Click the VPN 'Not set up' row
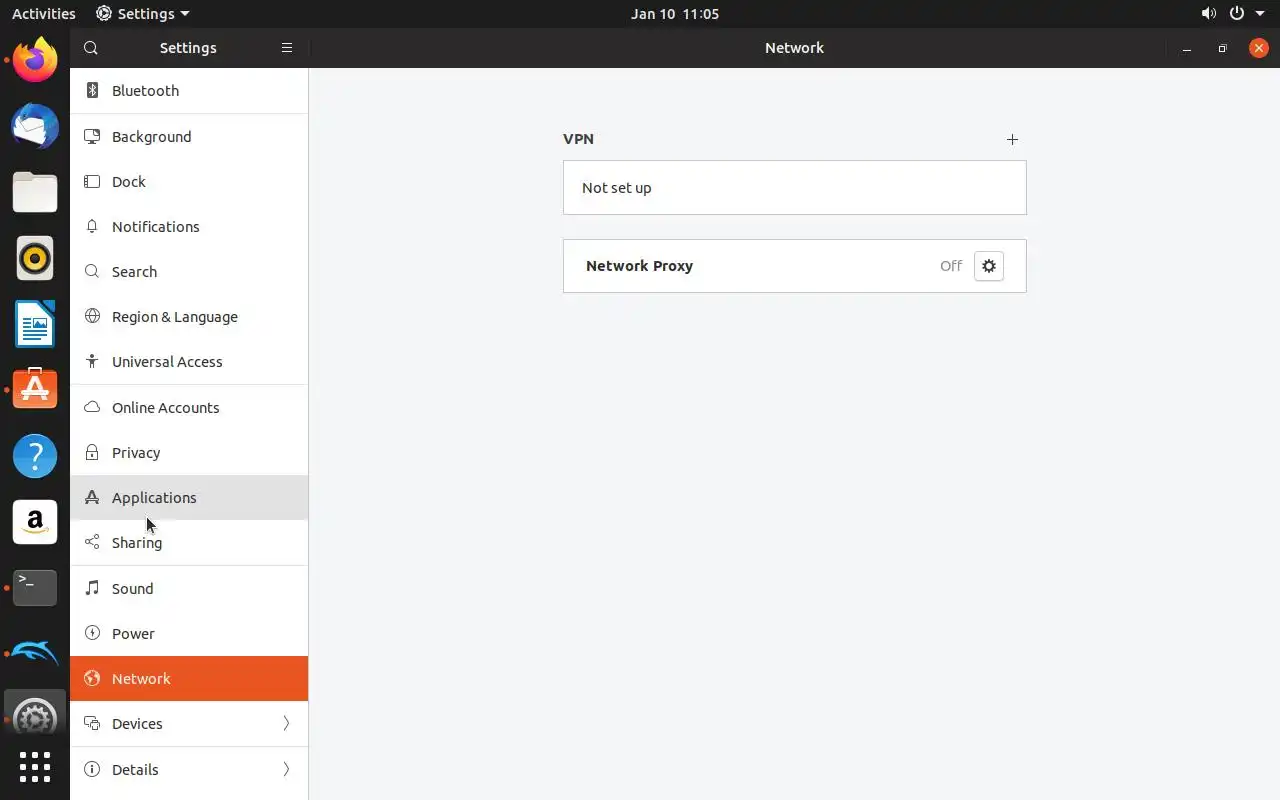 point(795,187)
